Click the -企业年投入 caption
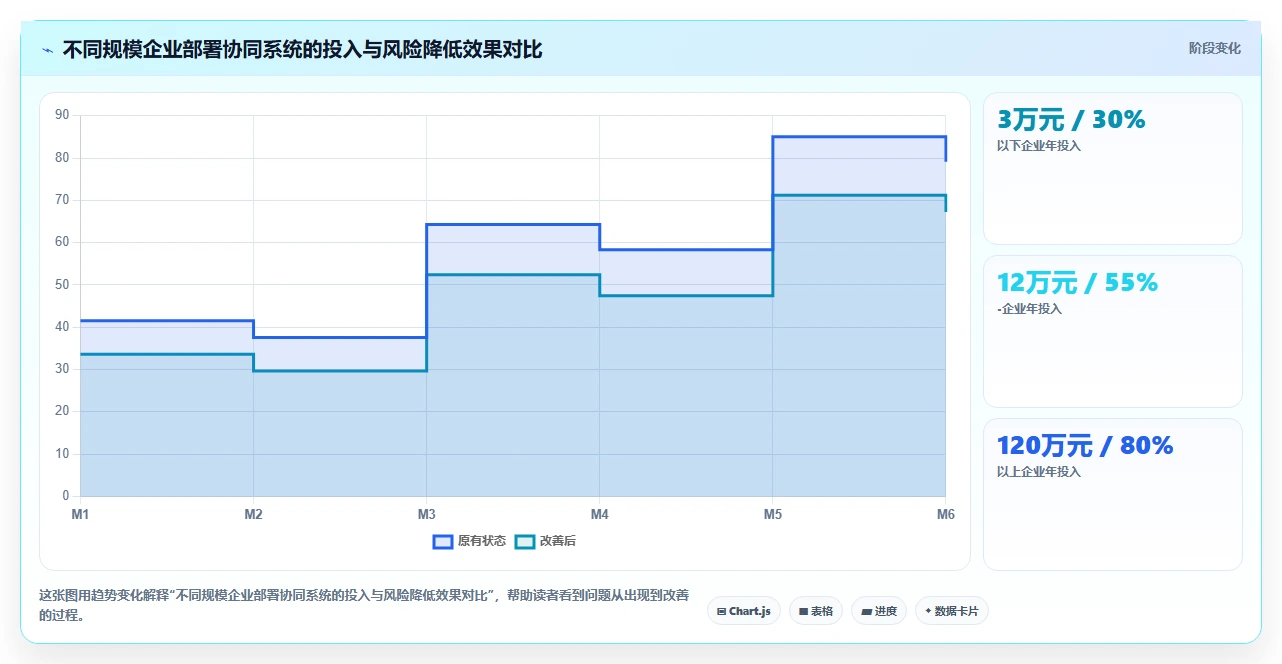This screenshot has width=1282, height=664. 1030,309
